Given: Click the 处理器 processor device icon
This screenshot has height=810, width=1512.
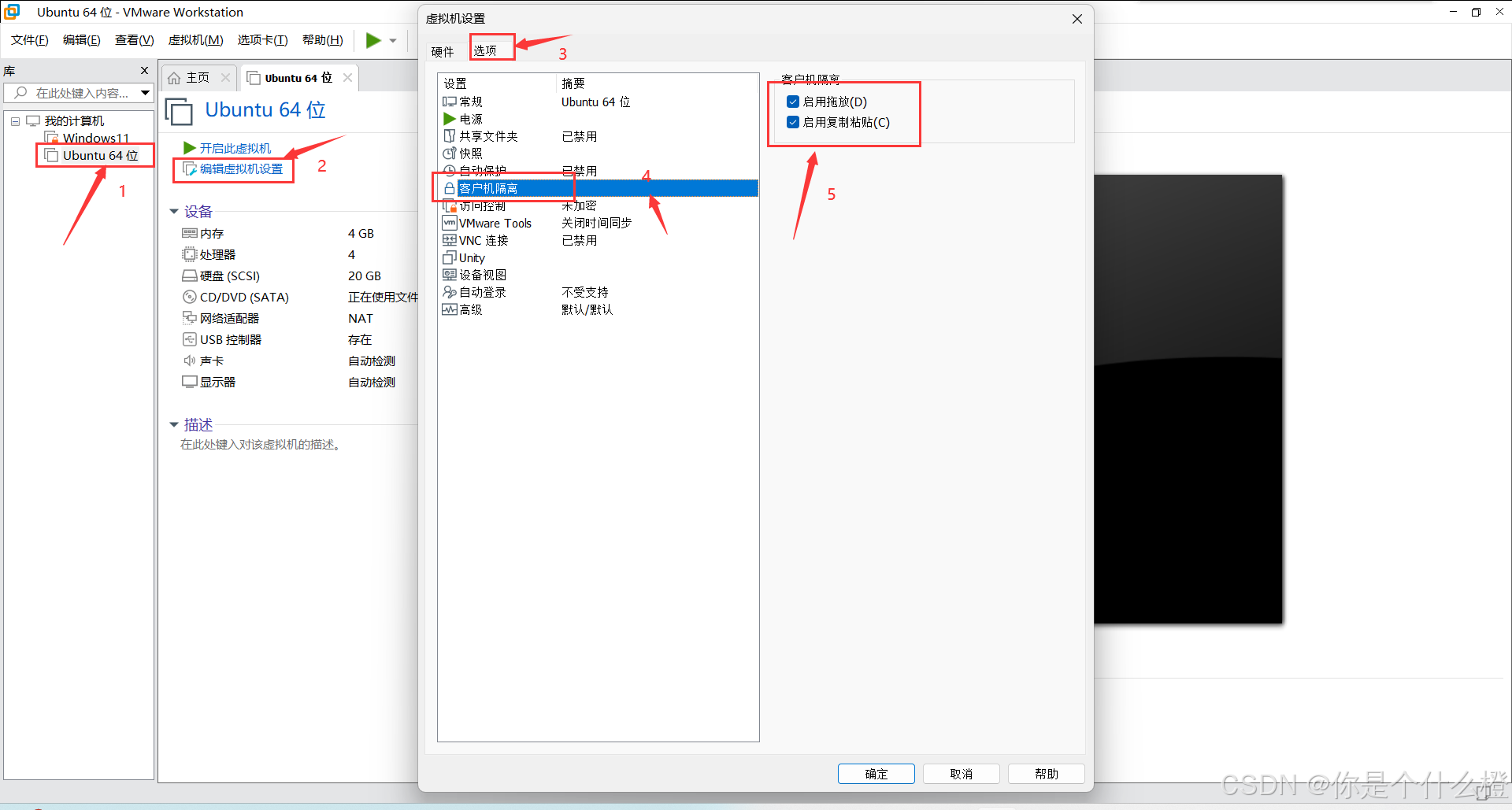Looking at the screenshot, I should pos(189,254).
